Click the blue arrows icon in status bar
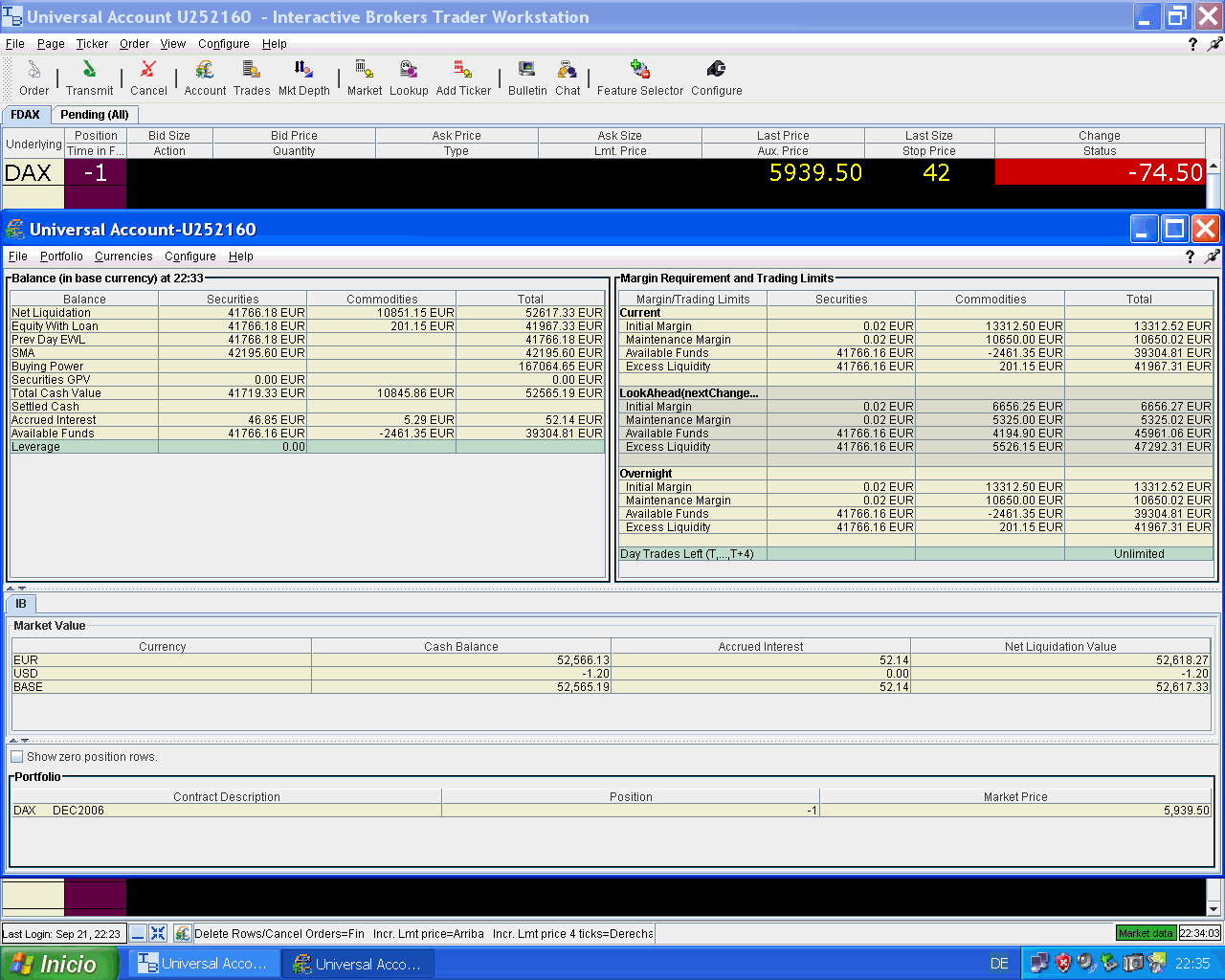The width and height of the screenshot is (1225, 980). click(x=158, y=933)
